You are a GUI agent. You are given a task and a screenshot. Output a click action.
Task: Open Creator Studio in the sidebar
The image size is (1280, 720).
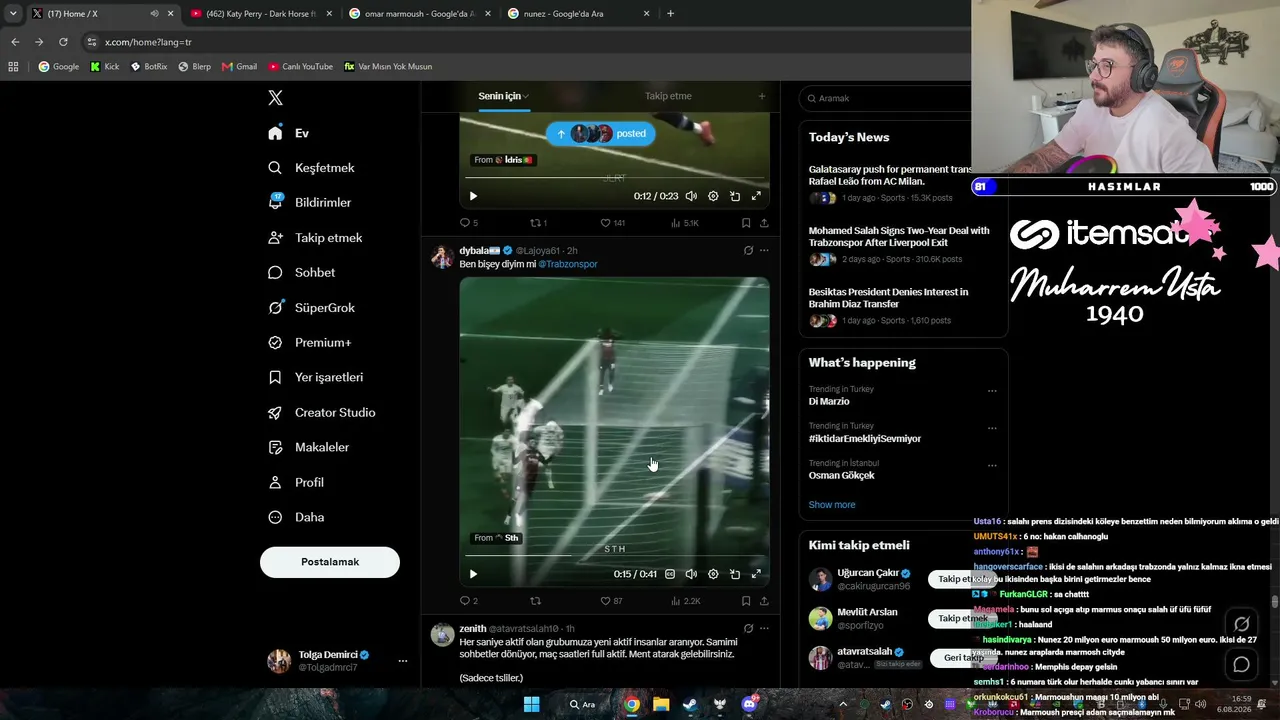tap(321, 413)
